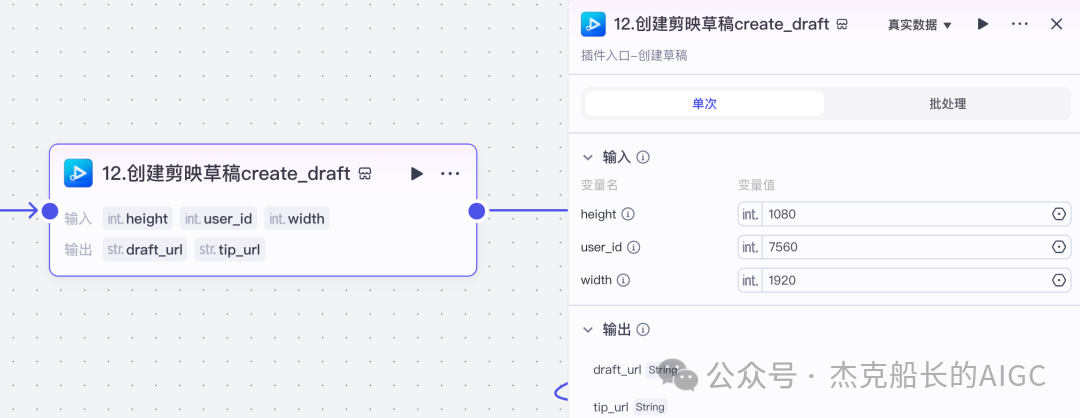Click the draft_url output row in panel
Screen dimensions: 1080x418
point(636,370)
